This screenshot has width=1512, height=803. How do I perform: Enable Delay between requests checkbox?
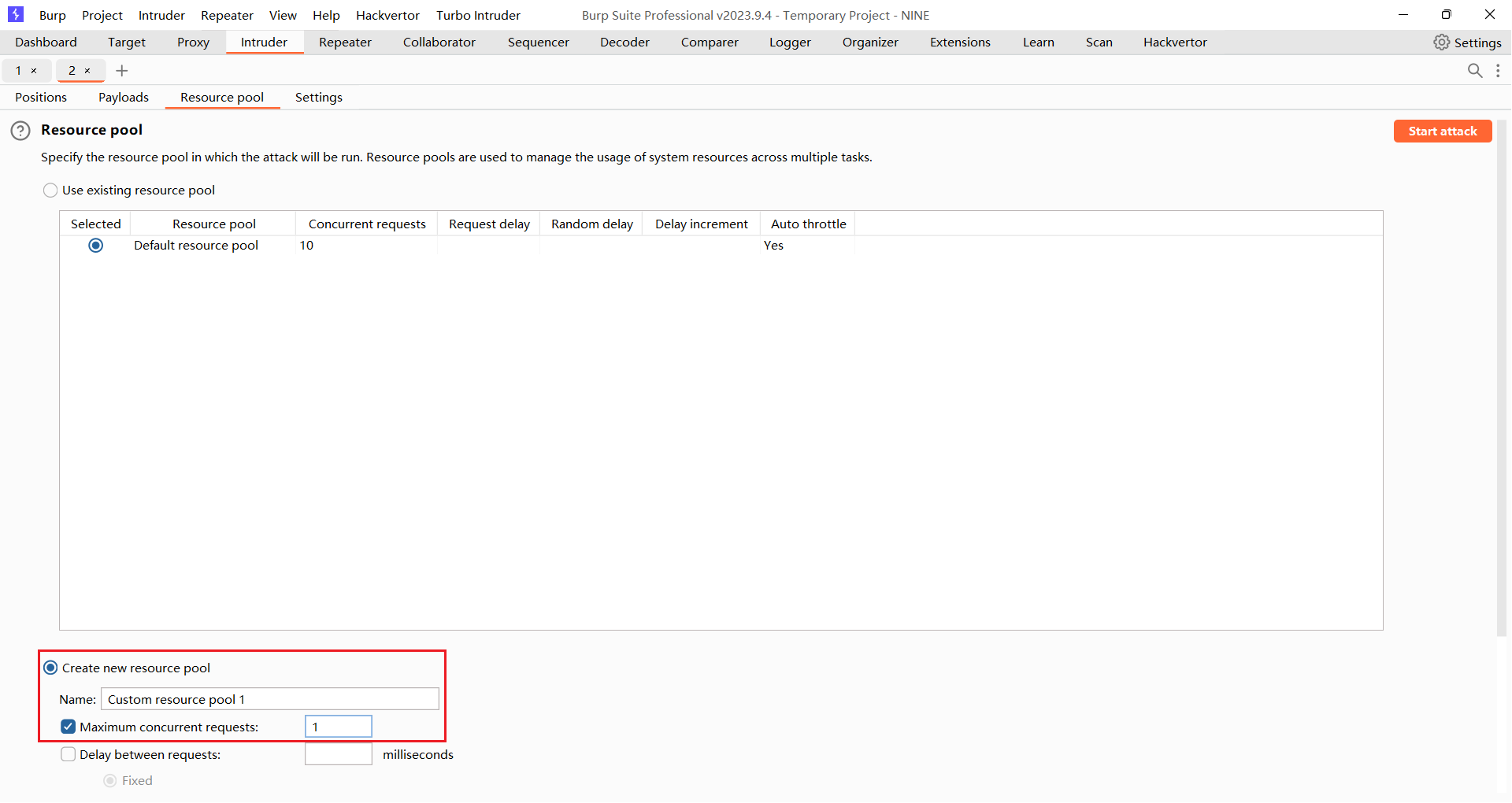69,755
